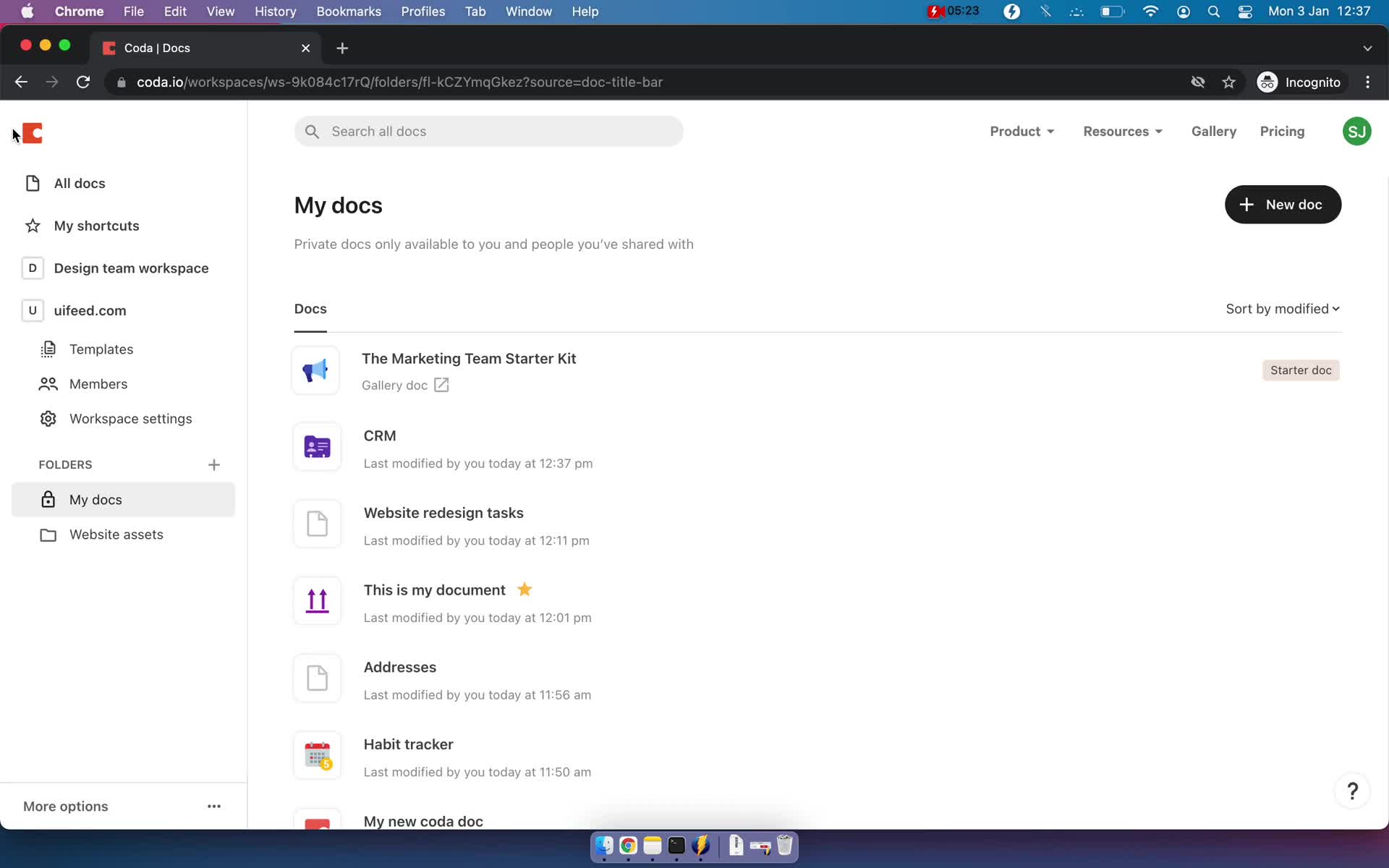Open Members page
Screen dimensions: 1389x868
[98, 384]
